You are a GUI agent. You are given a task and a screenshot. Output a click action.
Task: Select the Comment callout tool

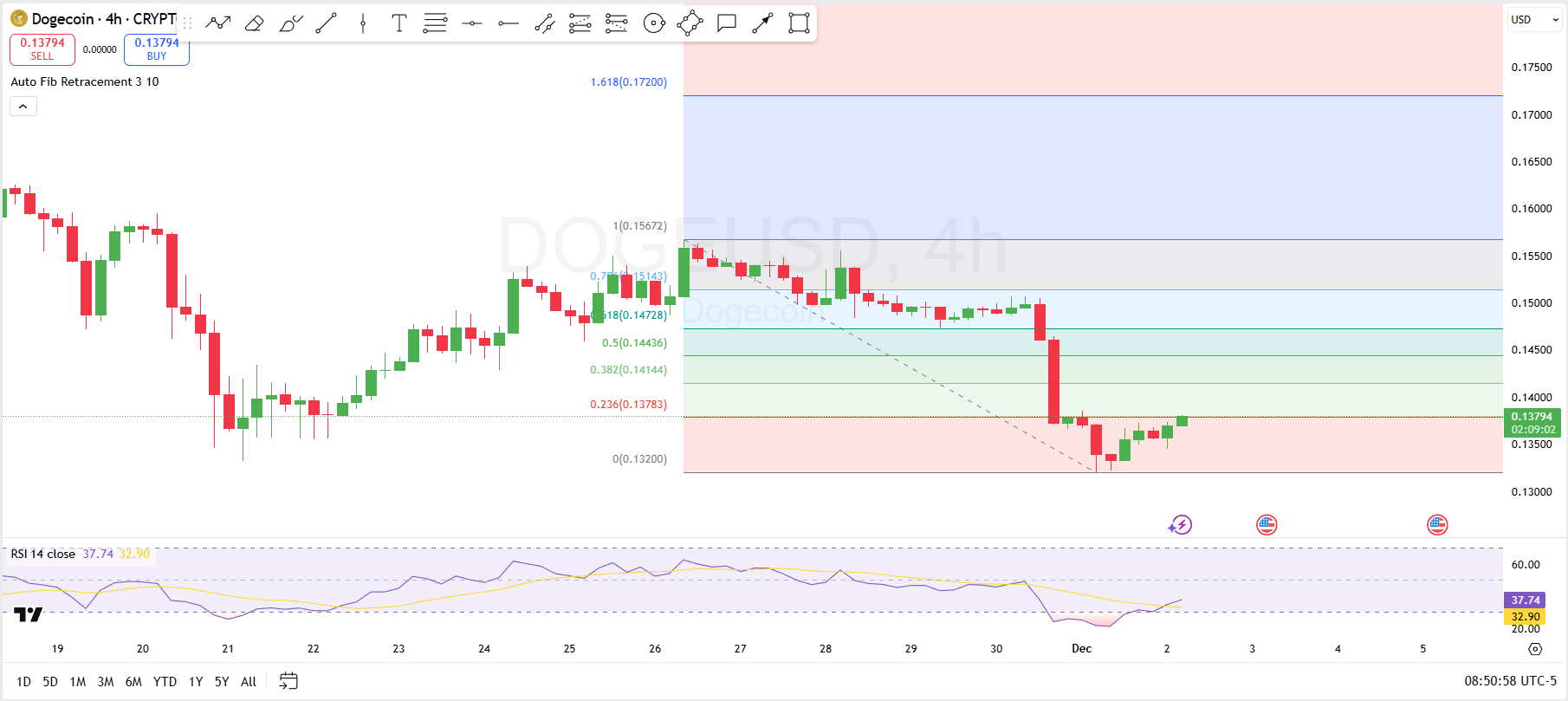(726, 23)
